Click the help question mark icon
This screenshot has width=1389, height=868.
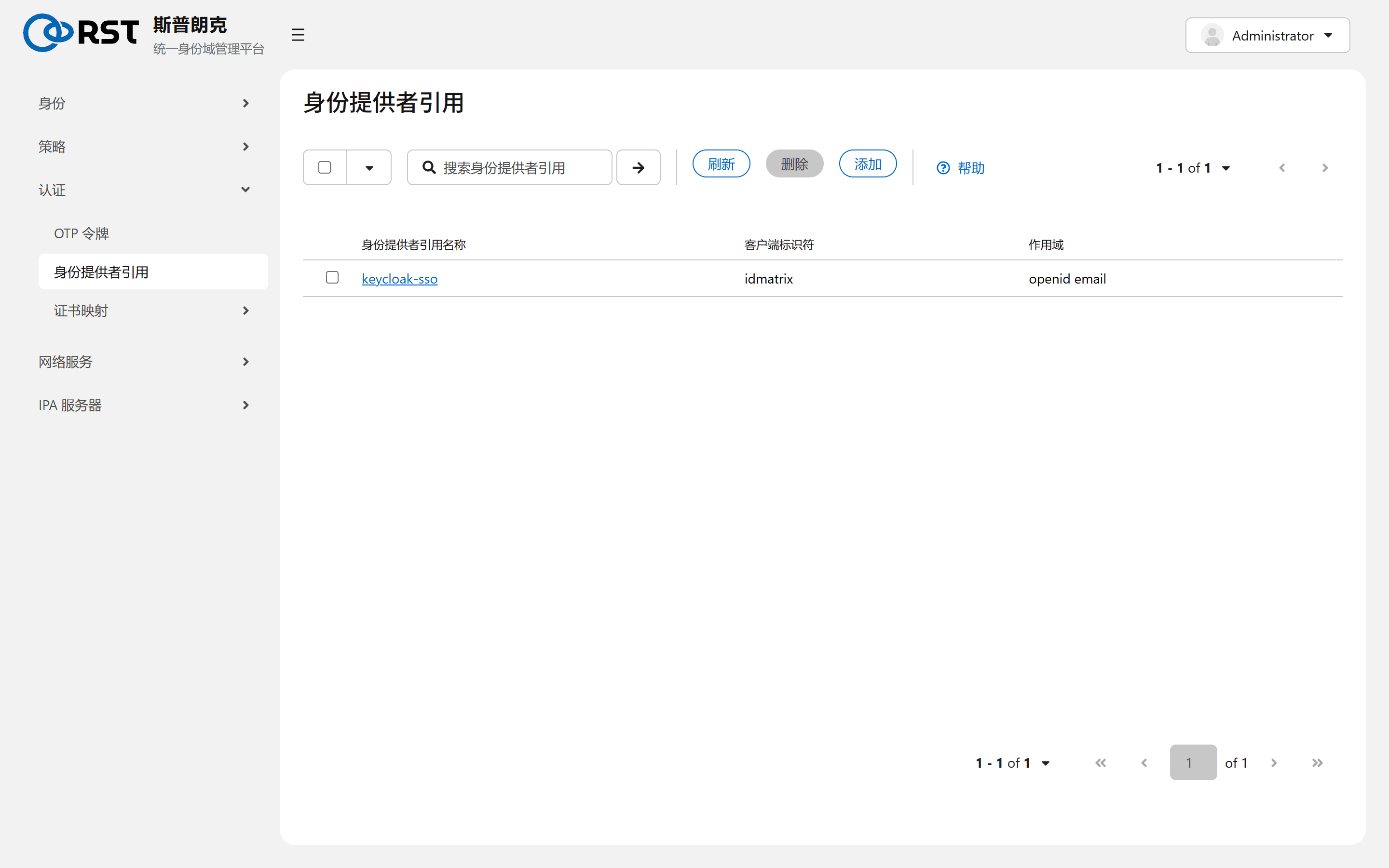pos(943,168)
